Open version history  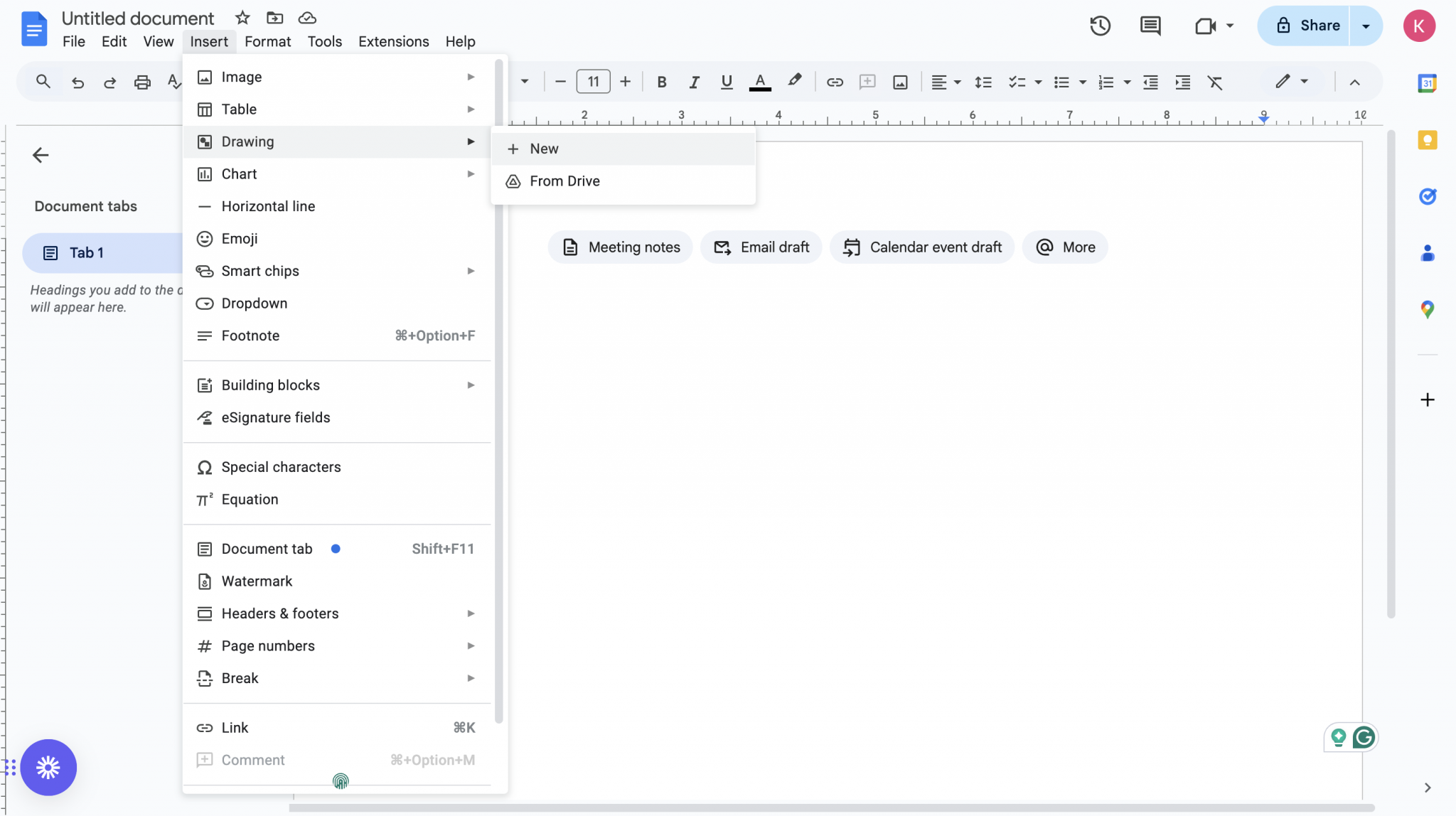click(x=1099, y=26)
